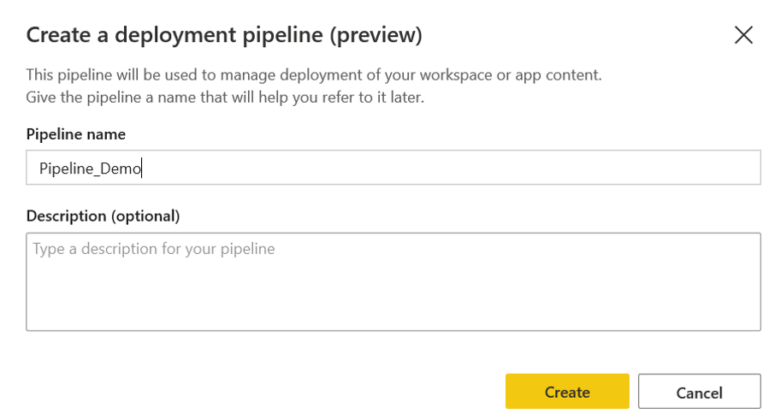Image resolution: width=775 pixels, height=420 pixels.
Task: Click the yellow Create button
Action: (567, 392)
